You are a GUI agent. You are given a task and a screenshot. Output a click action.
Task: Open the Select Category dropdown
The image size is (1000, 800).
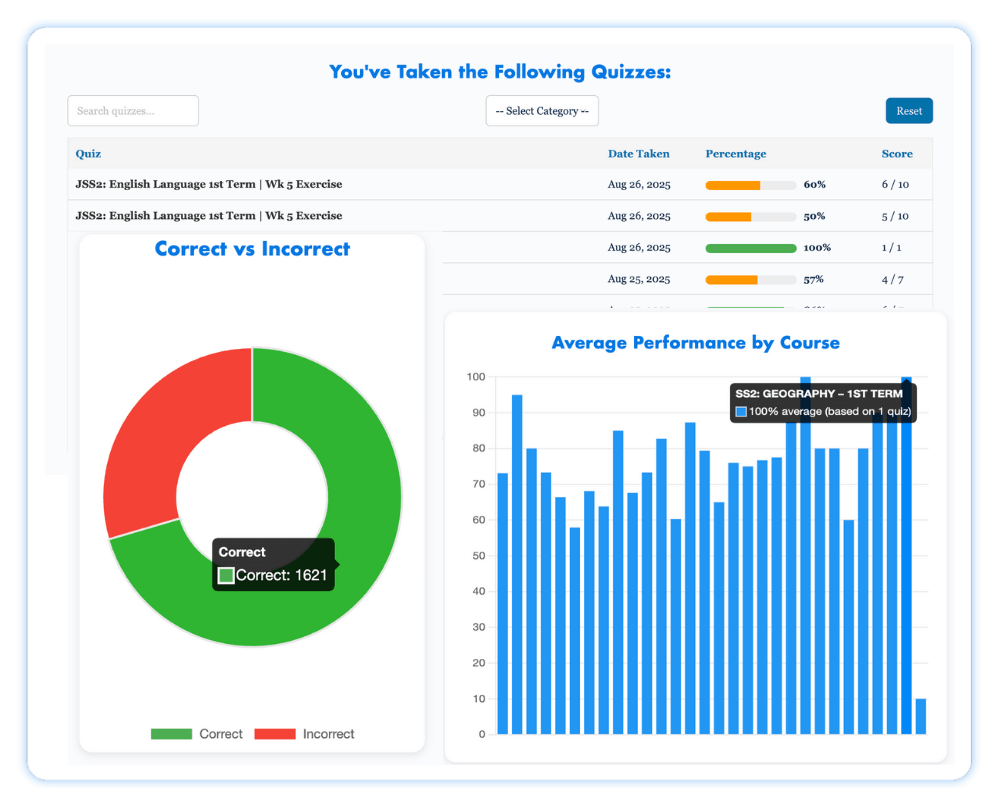coord(542,111)
